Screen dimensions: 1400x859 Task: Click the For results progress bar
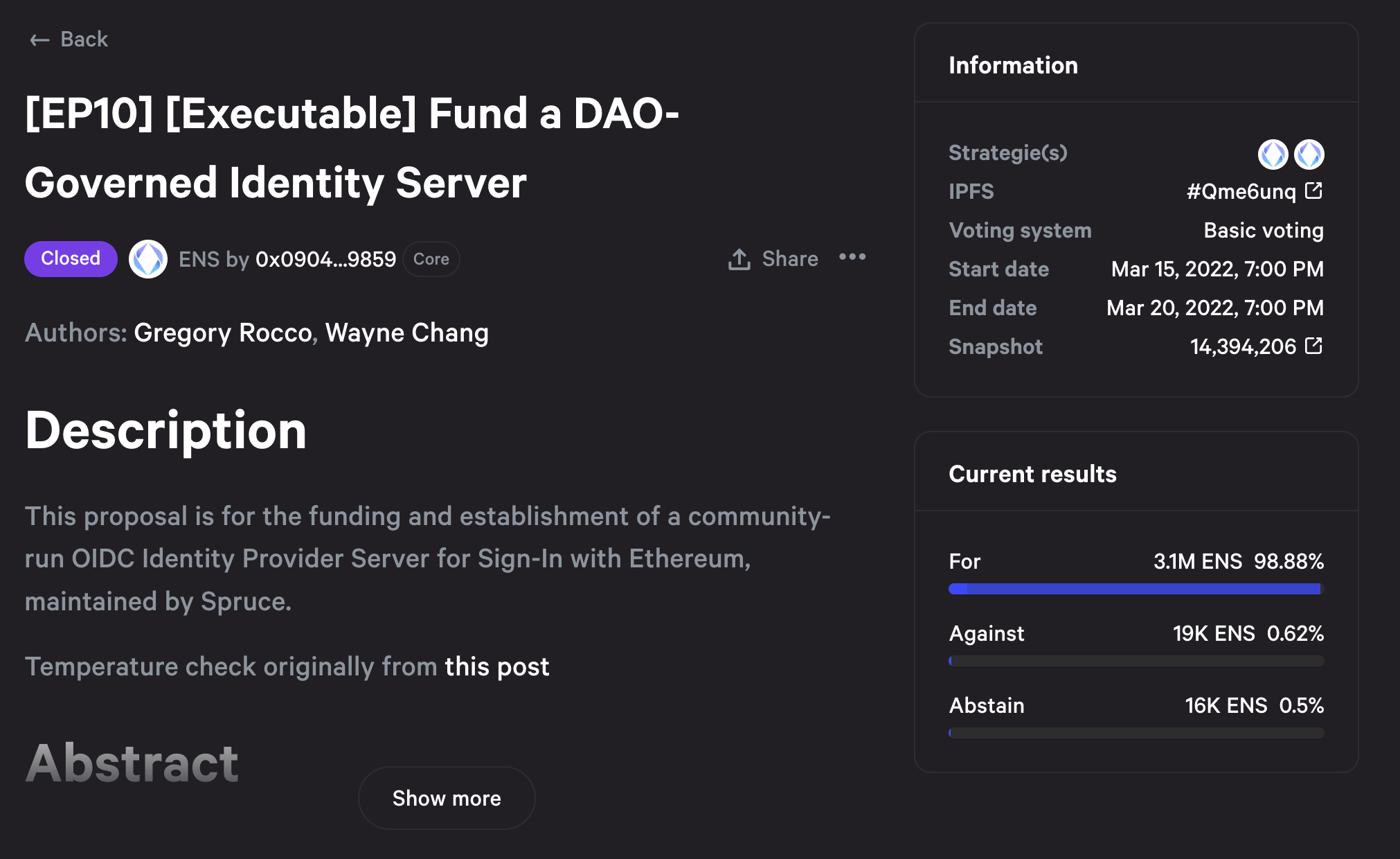point(1136,589)
